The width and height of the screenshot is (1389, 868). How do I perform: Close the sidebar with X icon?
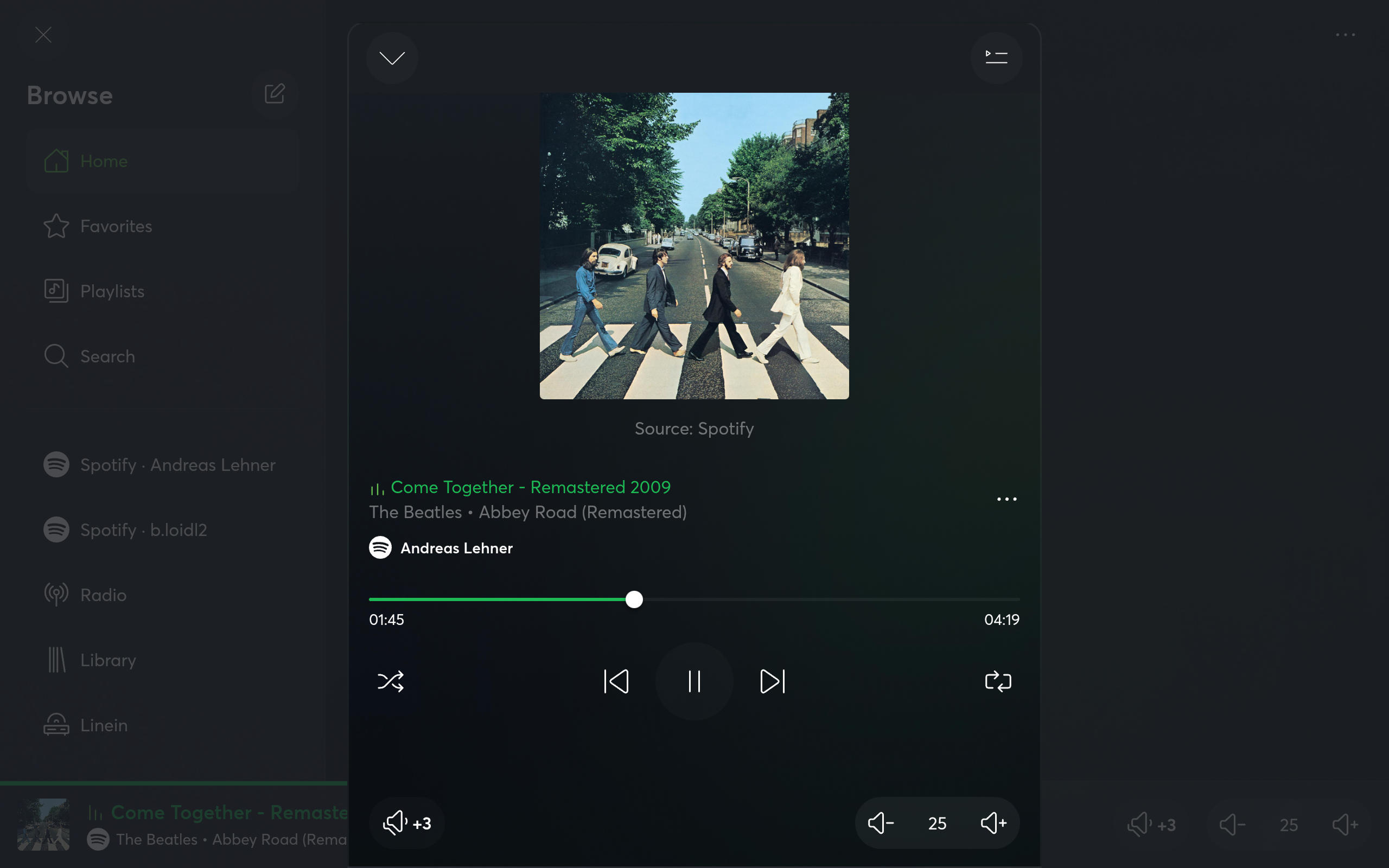click(43, 35)
